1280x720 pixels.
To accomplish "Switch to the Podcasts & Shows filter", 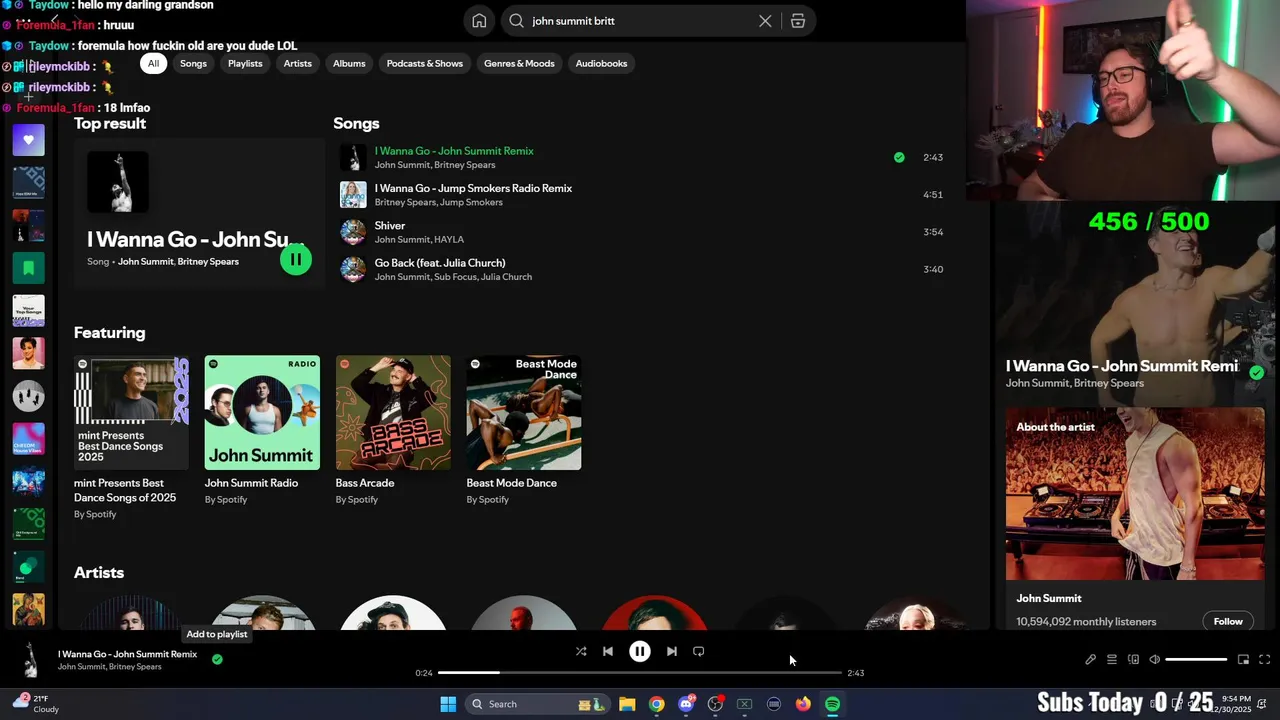I will (425, 63).
